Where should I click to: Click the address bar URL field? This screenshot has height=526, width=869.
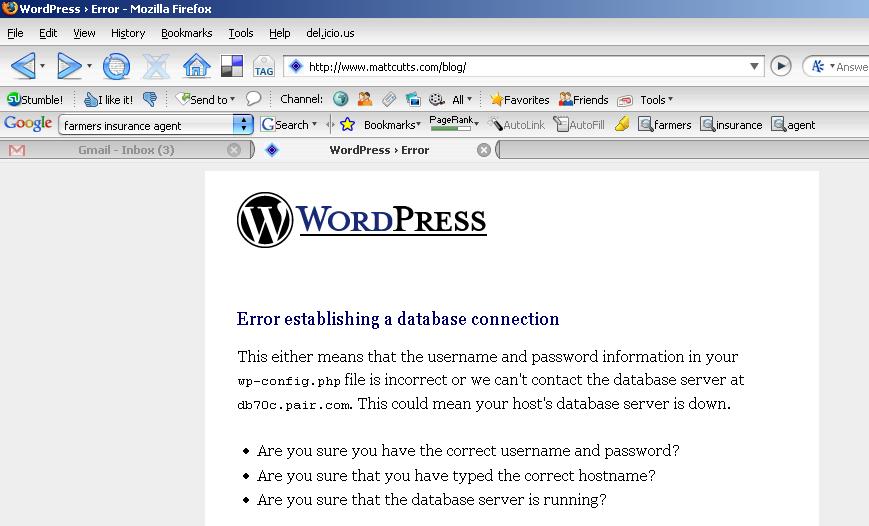(523, 67)
